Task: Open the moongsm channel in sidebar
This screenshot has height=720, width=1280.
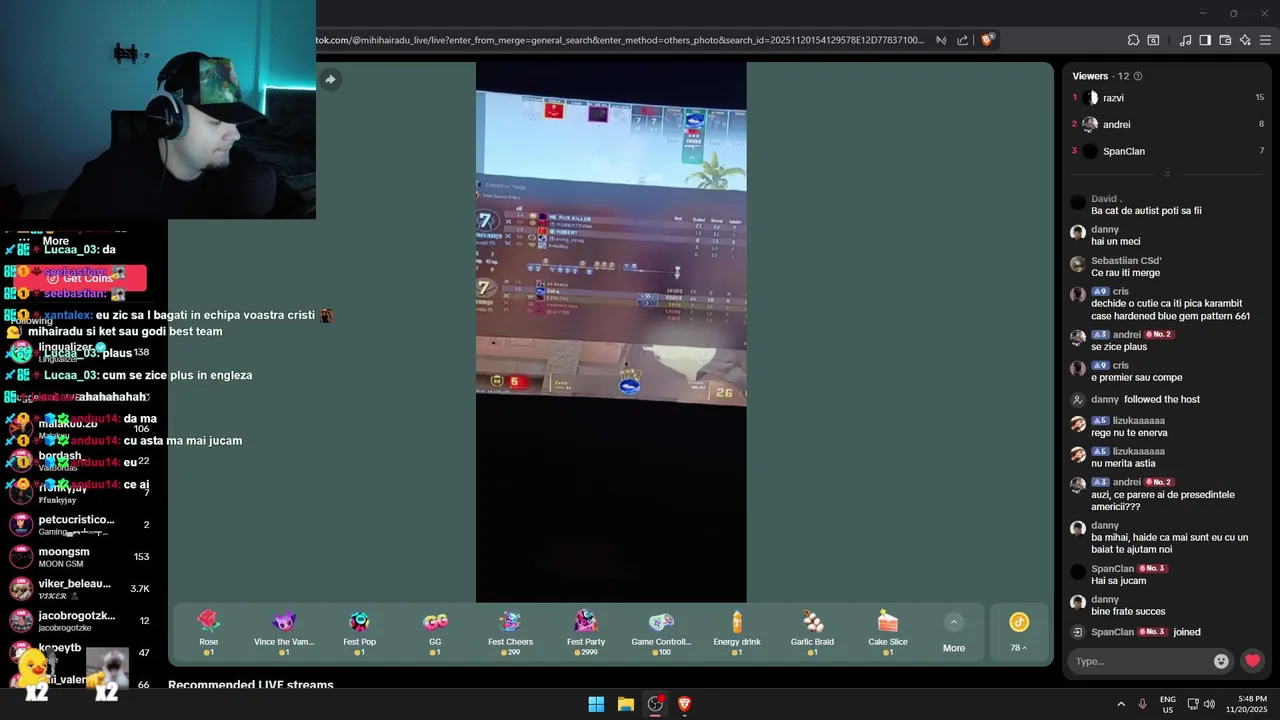Action: [x=80, y=557]
